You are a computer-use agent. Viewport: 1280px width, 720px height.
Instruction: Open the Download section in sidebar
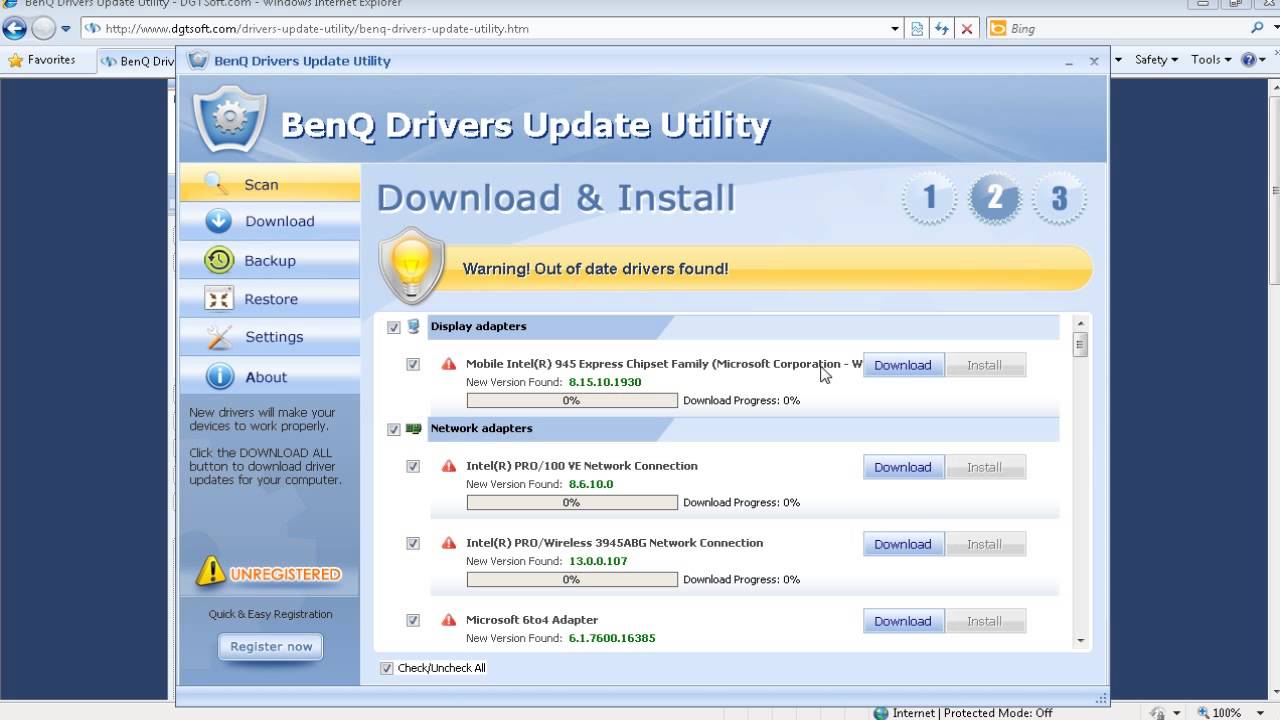tap(270, 221)
